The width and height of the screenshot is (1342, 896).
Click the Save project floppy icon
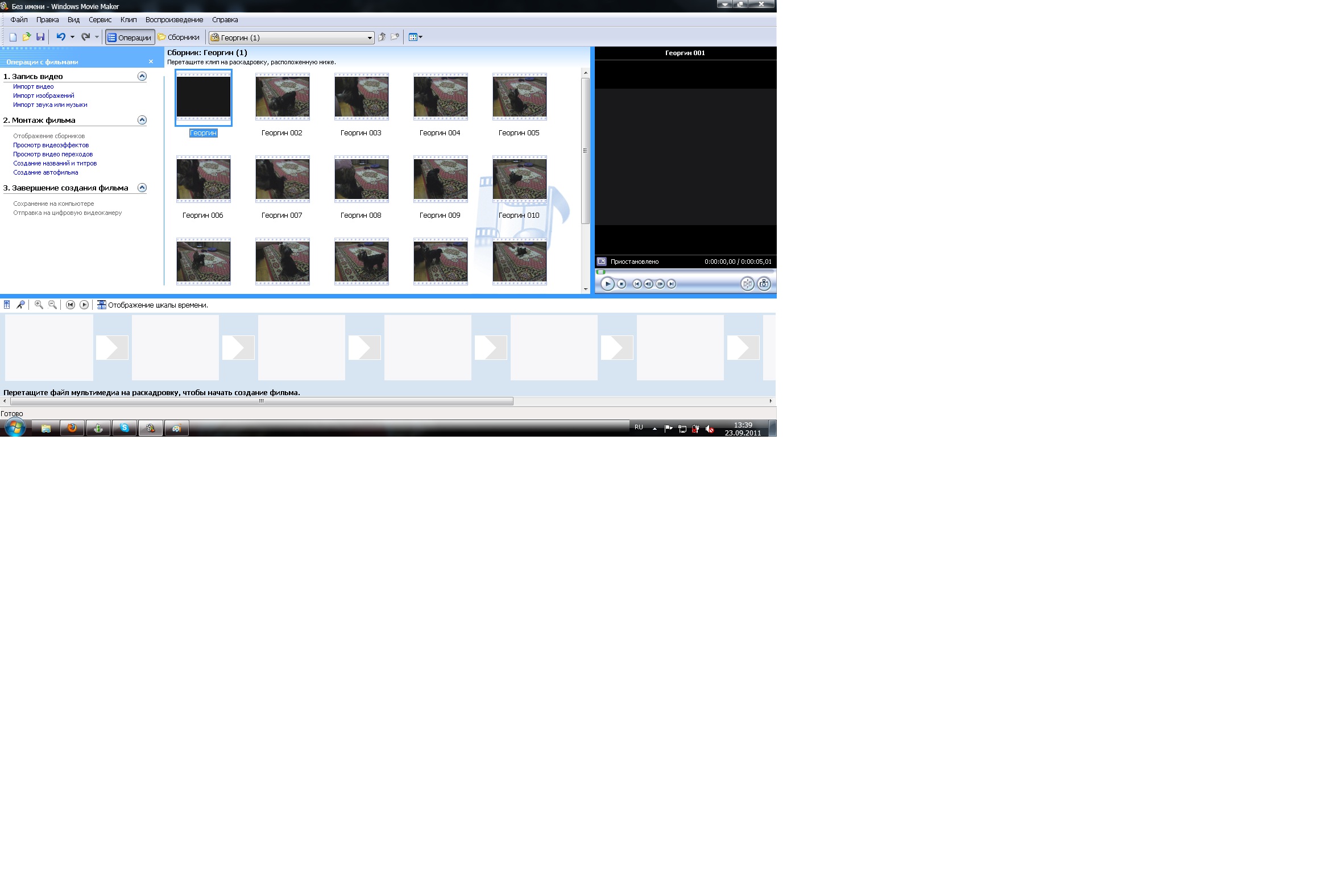point(40,37)
